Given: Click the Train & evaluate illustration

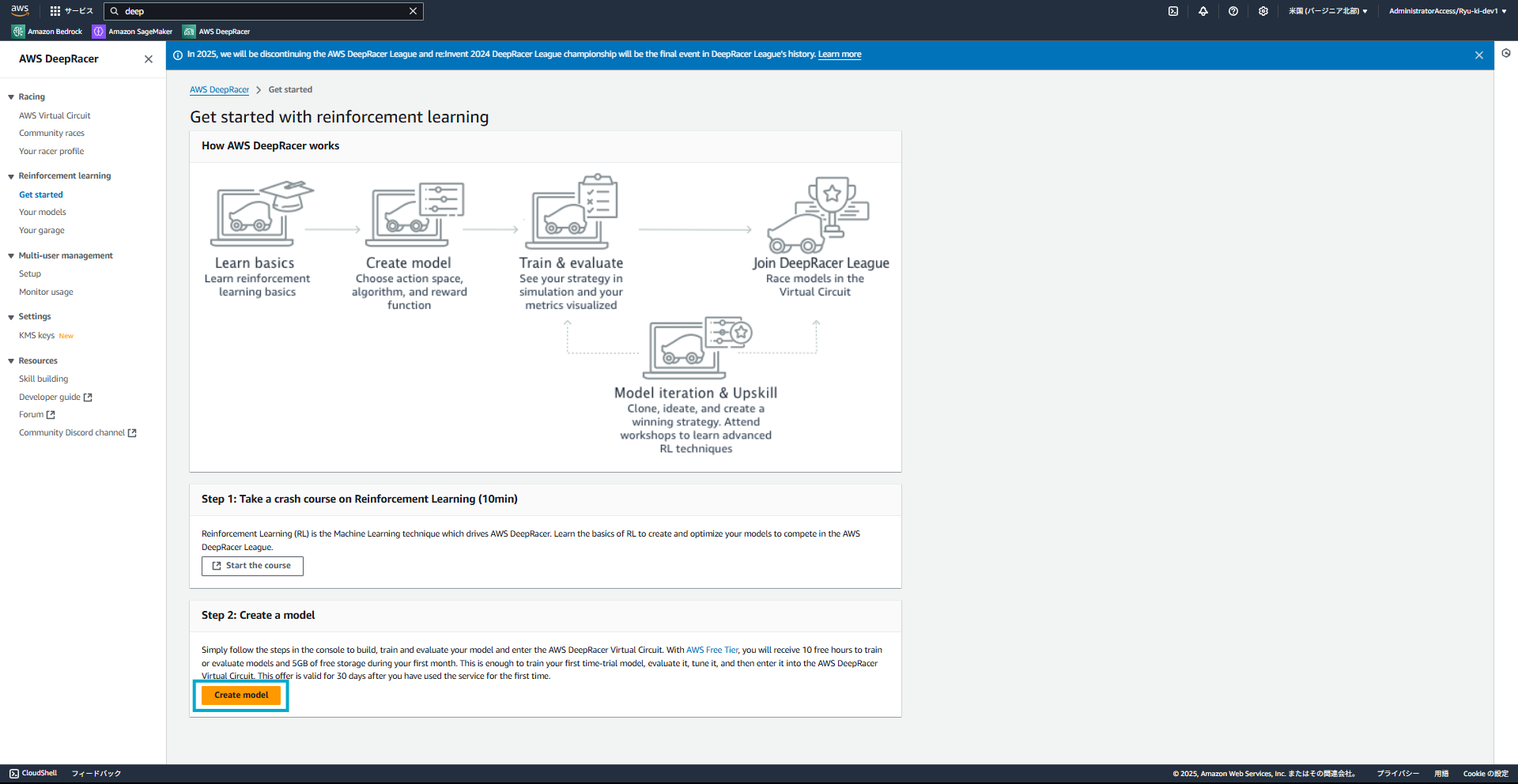Looking at the screenshot, I should pos(572,211).
